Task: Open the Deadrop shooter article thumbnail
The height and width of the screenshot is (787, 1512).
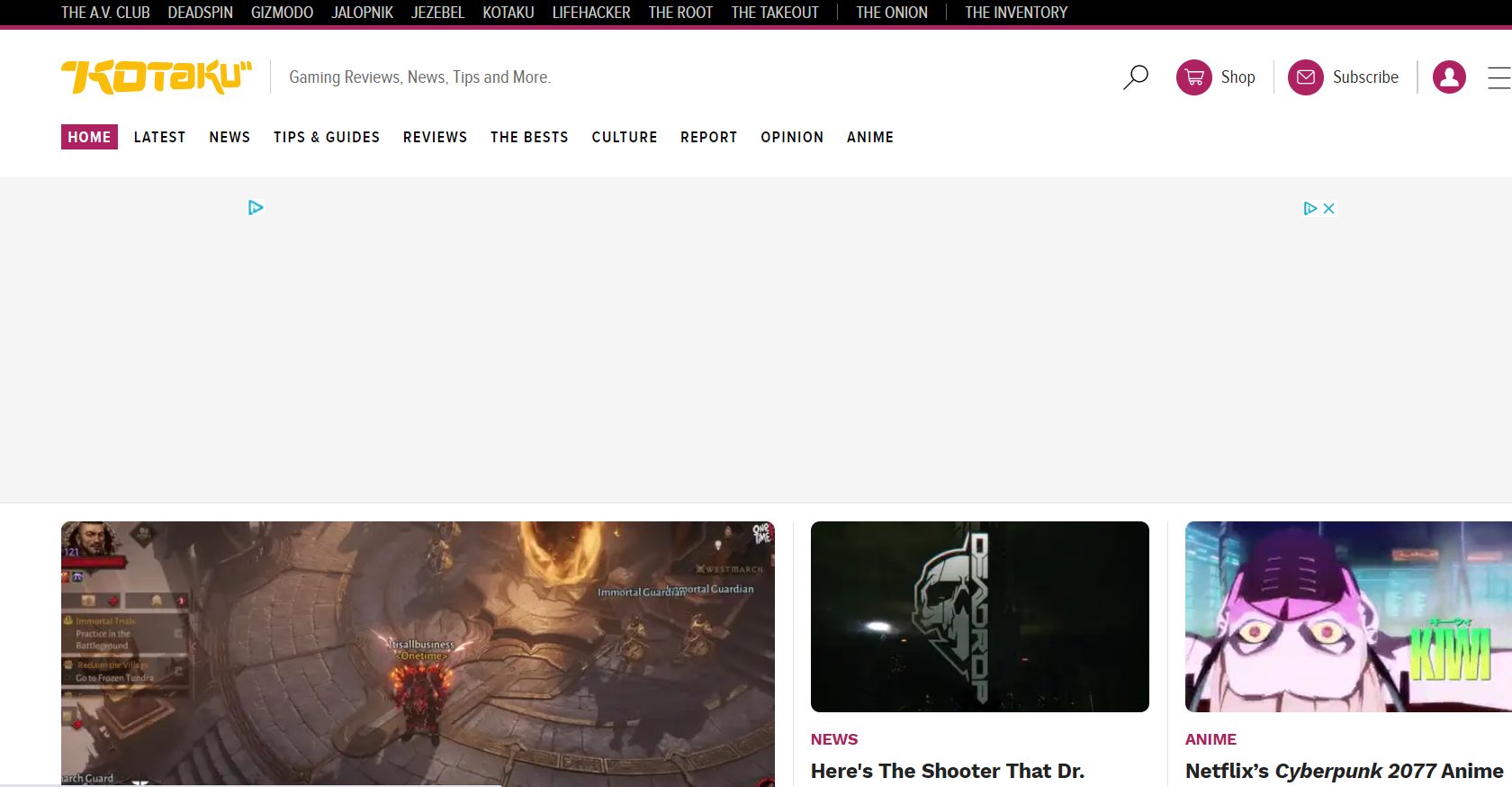Action: pyautogui.click(x=979, y=617)
